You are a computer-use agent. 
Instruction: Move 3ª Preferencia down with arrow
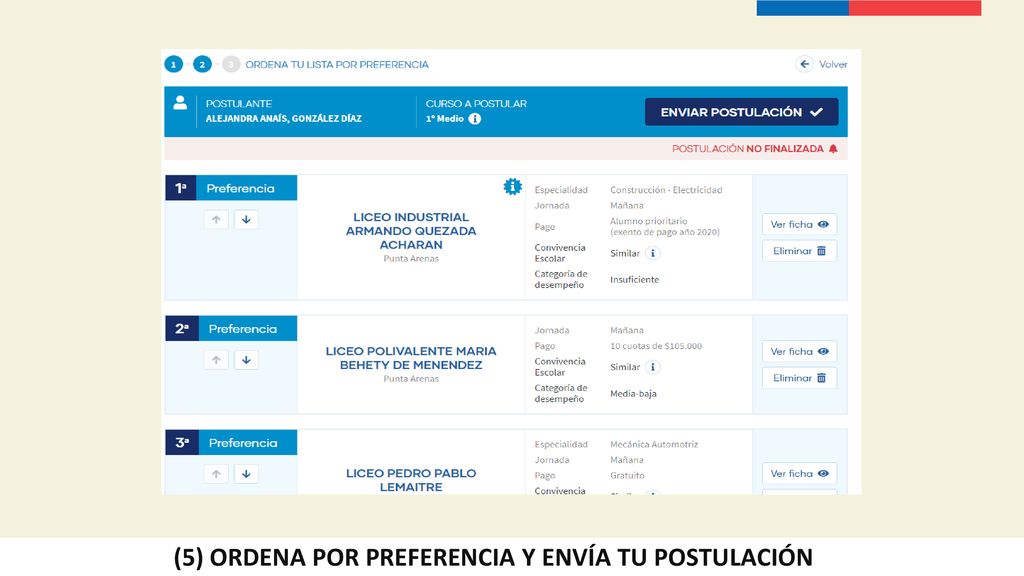click(246, 473)
